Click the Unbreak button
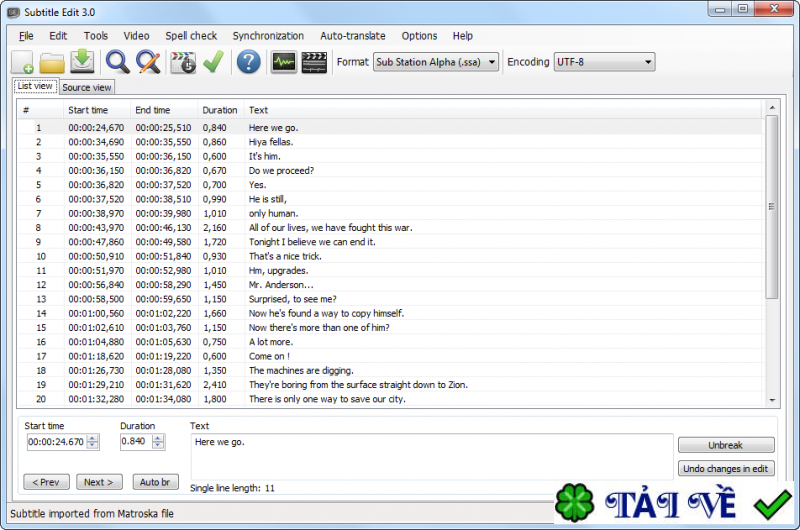 click(726, 445)
